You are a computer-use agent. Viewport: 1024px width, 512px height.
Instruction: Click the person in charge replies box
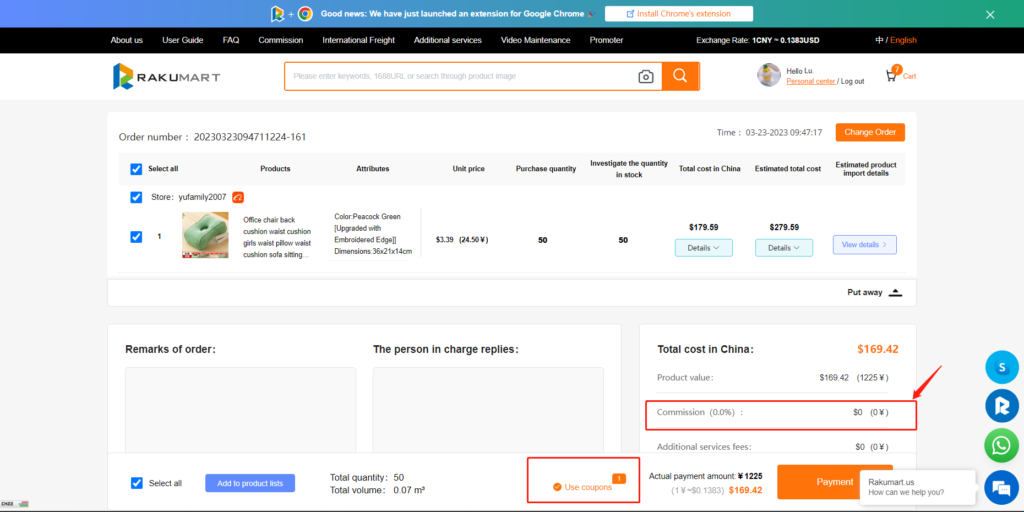pos(488,410)
